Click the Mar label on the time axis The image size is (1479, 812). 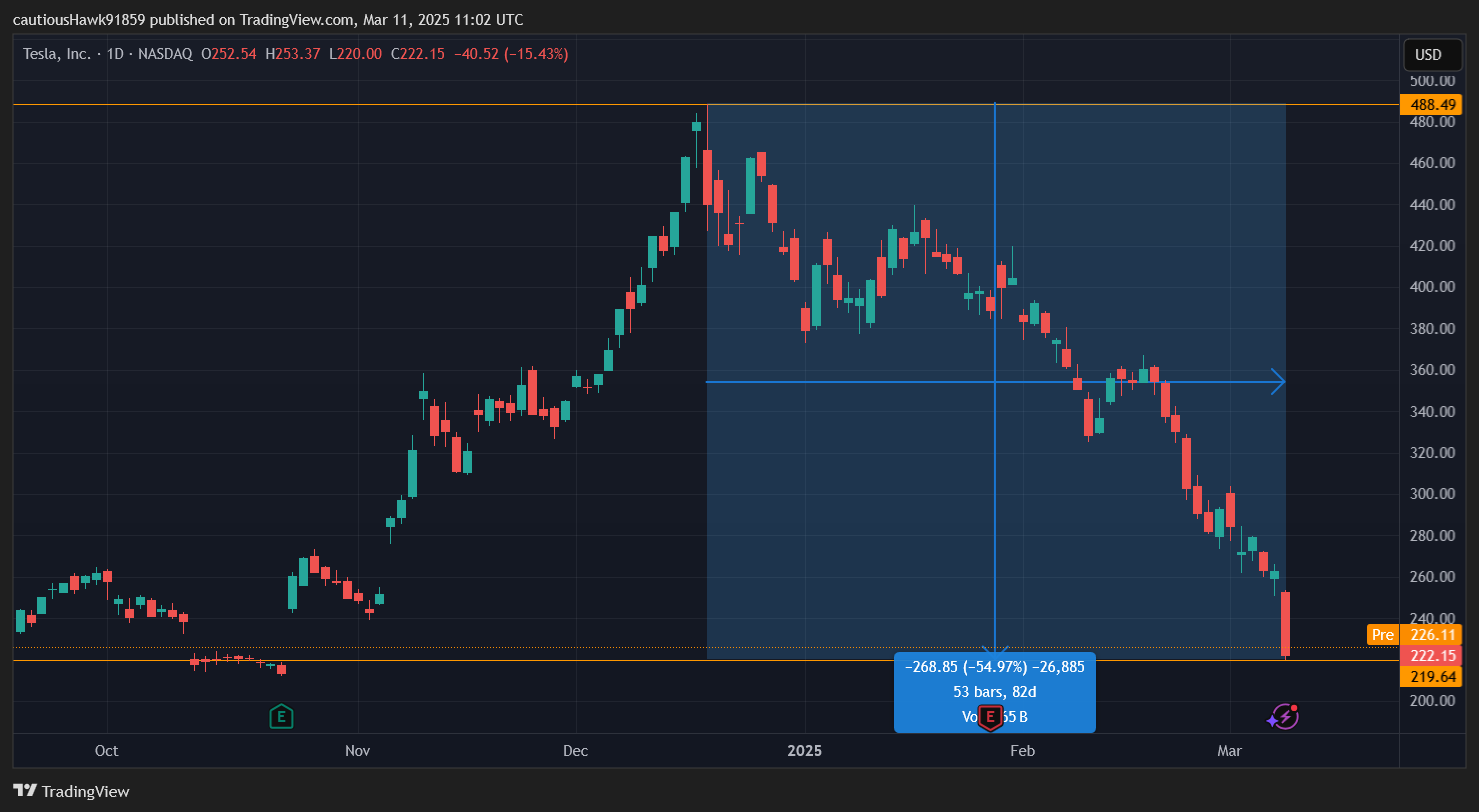tap(1229, 750)
